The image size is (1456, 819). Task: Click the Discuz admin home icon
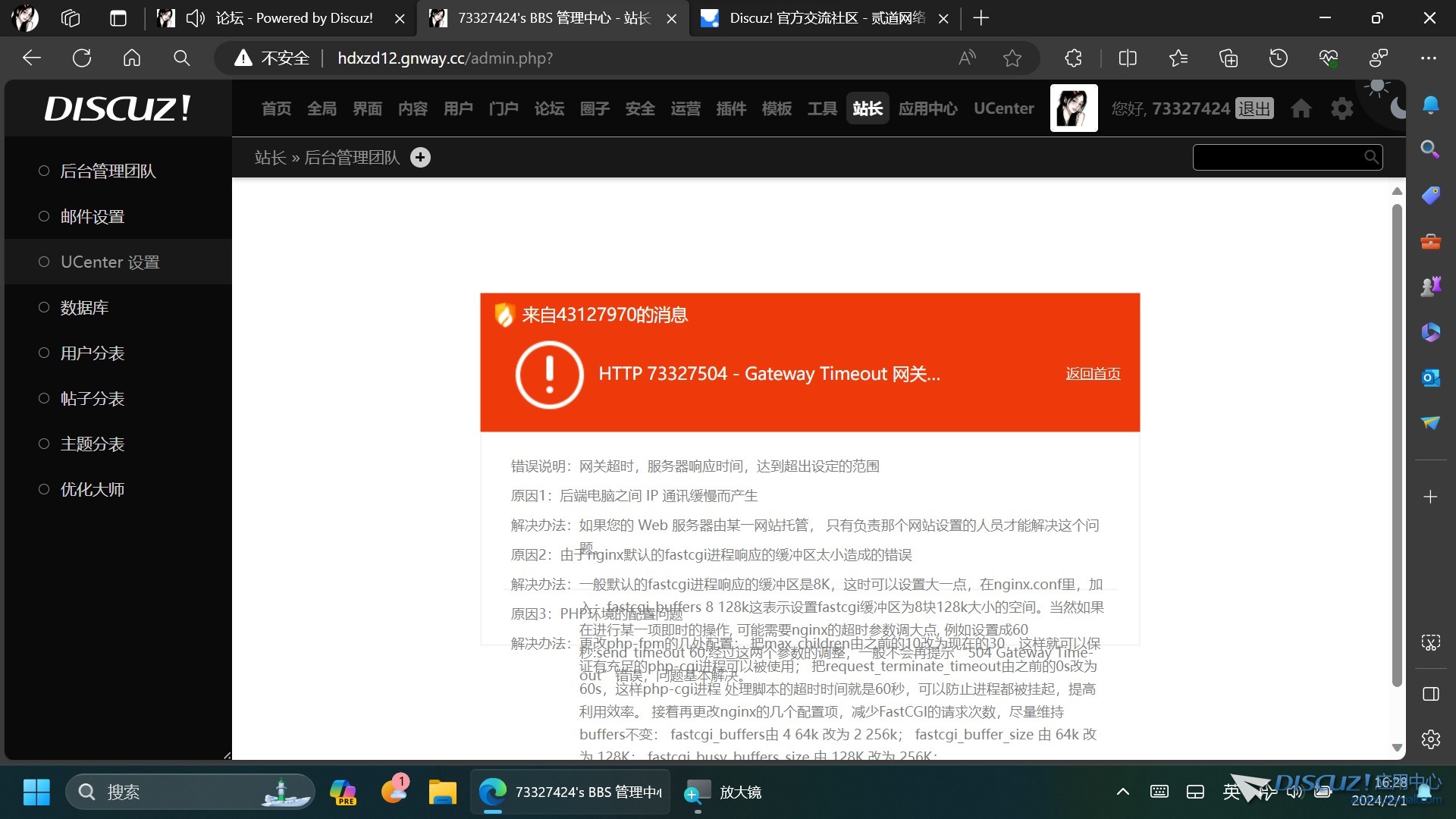coord(1301,108)
